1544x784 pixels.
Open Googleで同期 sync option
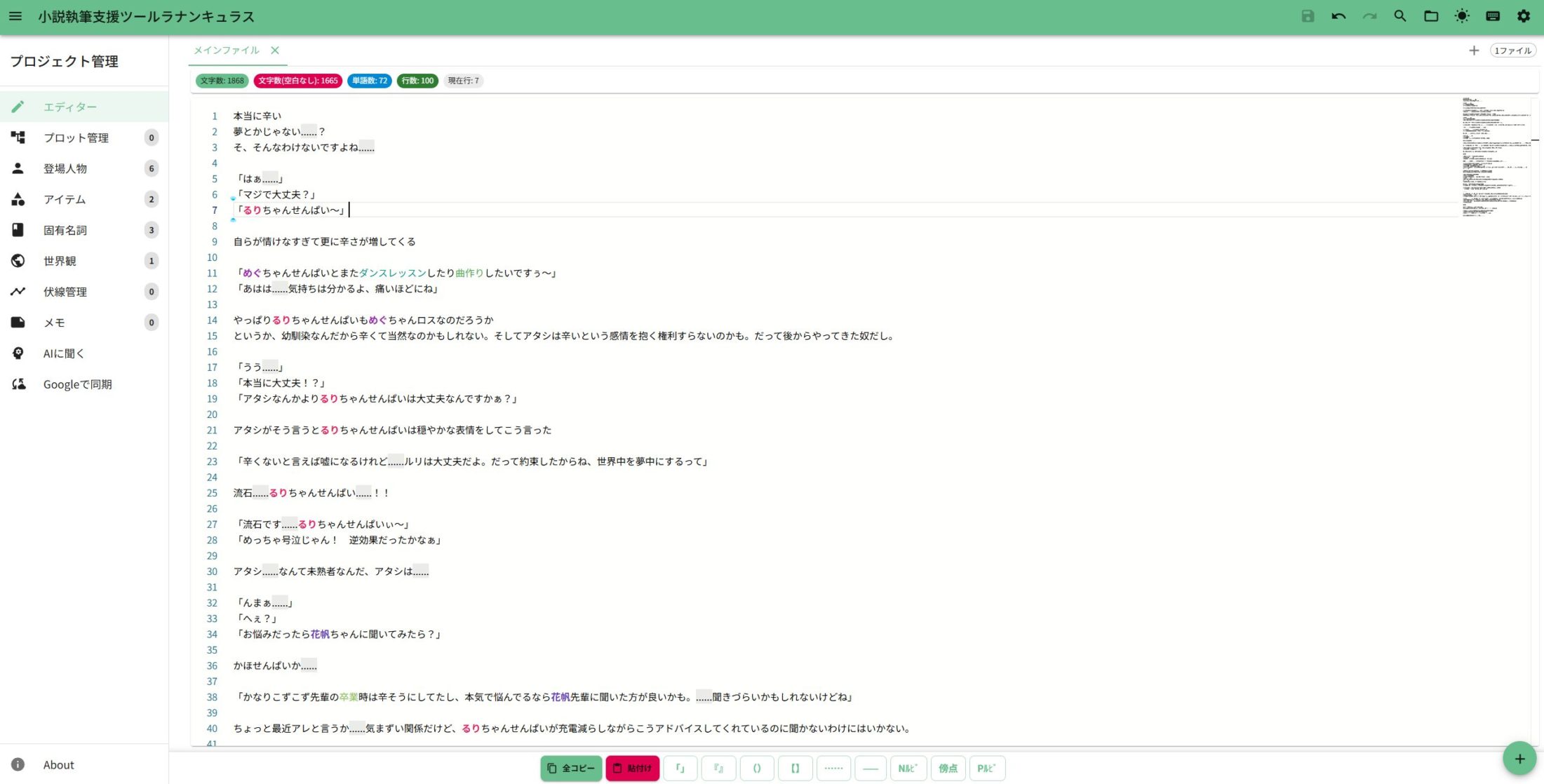77,384
